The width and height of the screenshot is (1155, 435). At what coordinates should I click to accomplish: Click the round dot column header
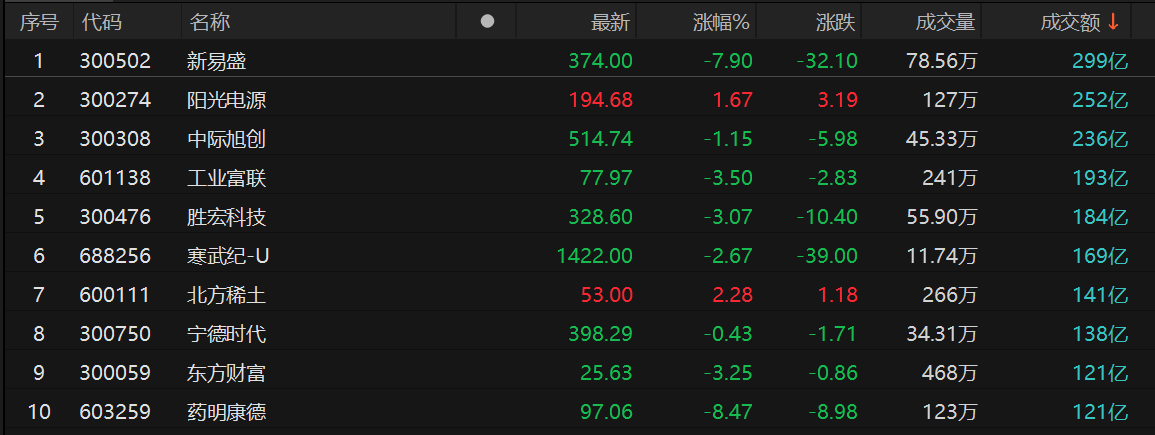(487, 22)
